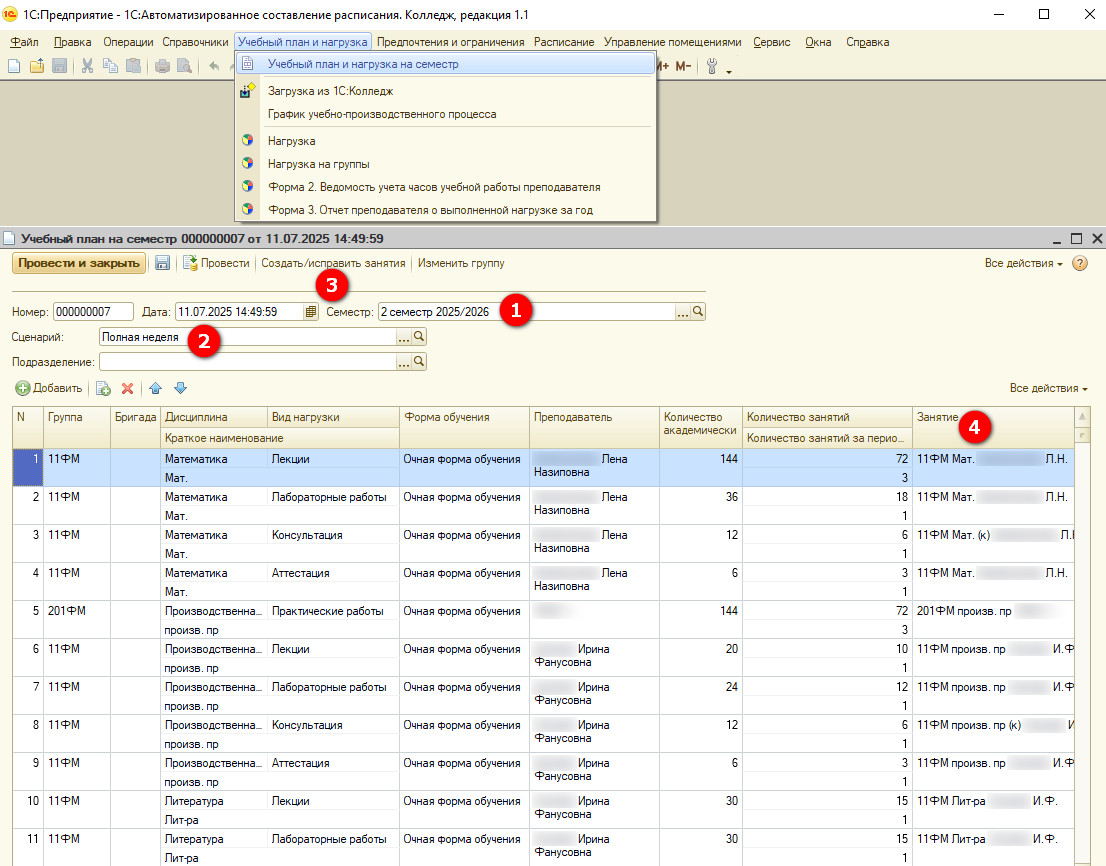Select Учебный план и нагрузка на семестр
This screenshot has height=866, width=1106.
pyautogui.click(x=445, y=64)
